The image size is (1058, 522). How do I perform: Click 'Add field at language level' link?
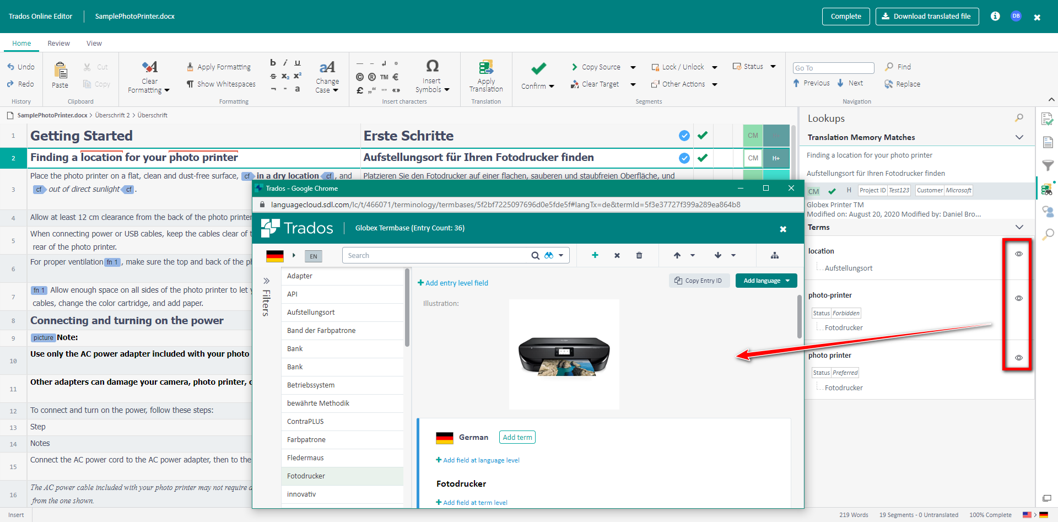coord(478,460)
